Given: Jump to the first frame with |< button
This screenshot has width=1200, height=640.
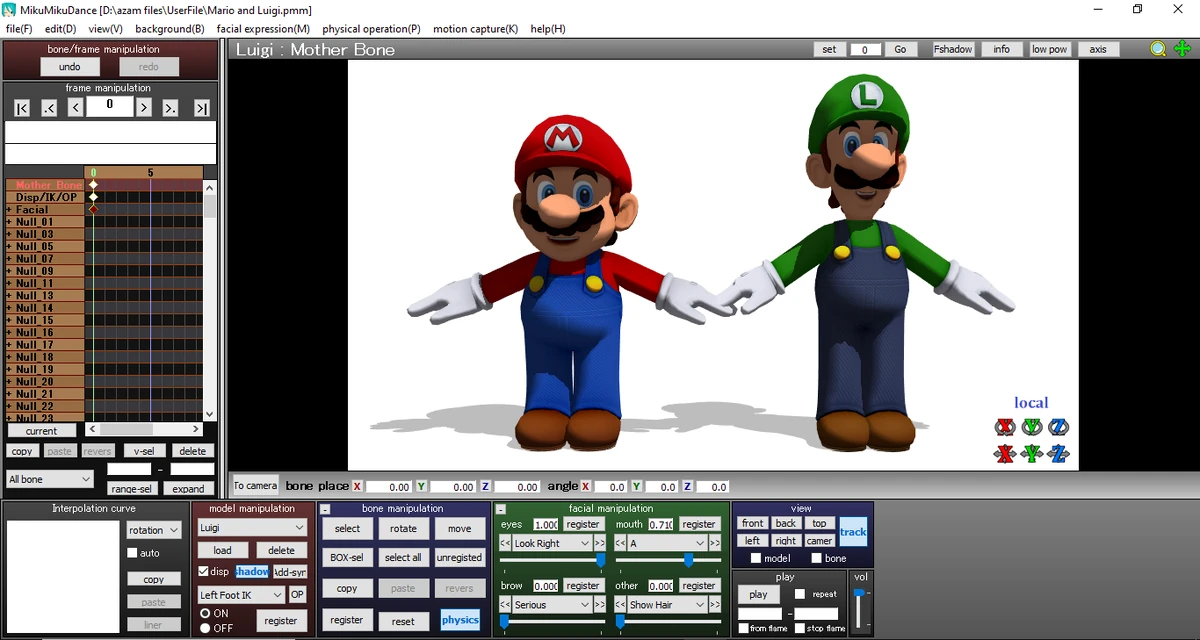Looking at the screenshot, I should 22,108.
